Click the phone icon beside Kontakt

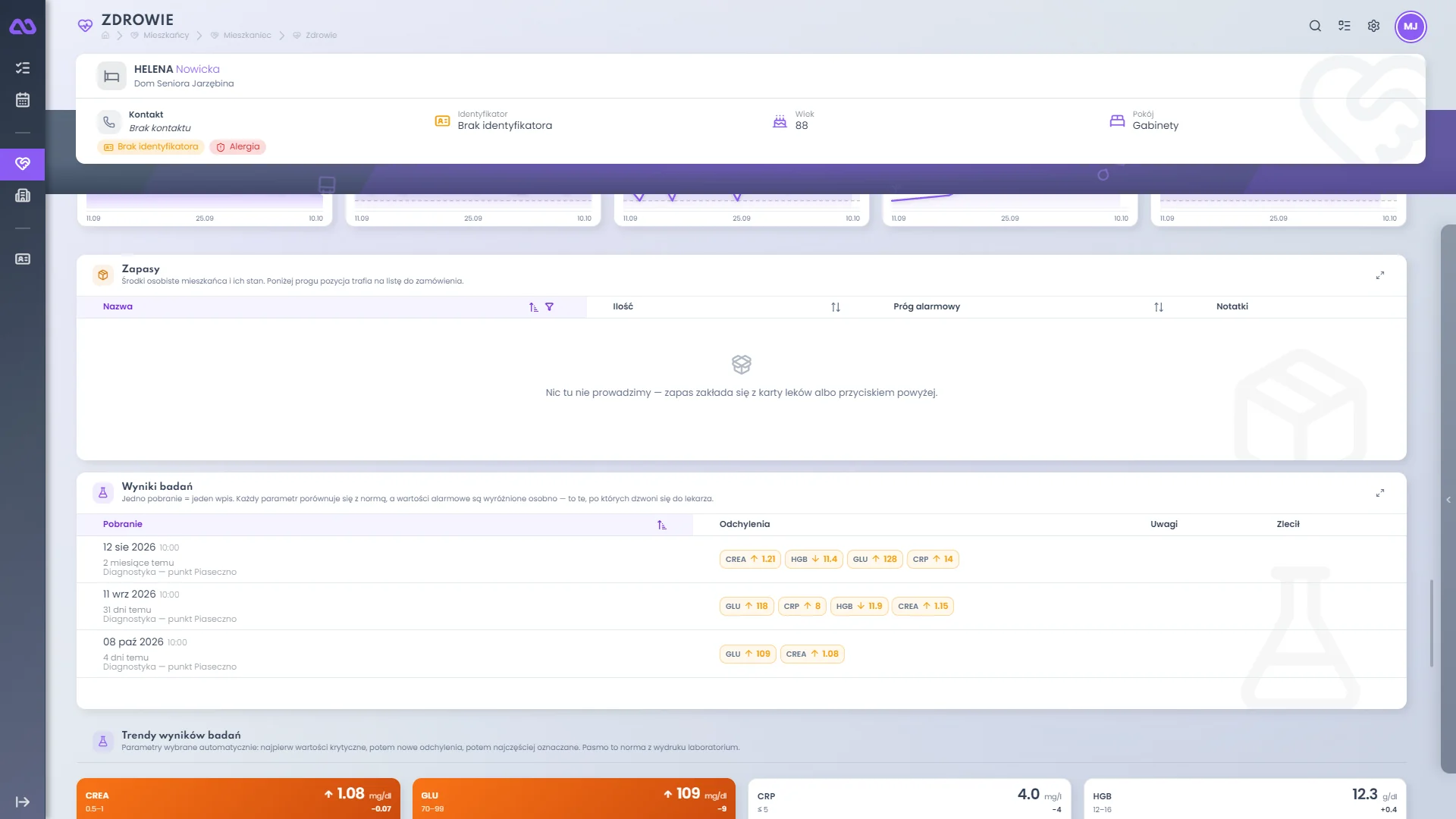coord(109,121)
